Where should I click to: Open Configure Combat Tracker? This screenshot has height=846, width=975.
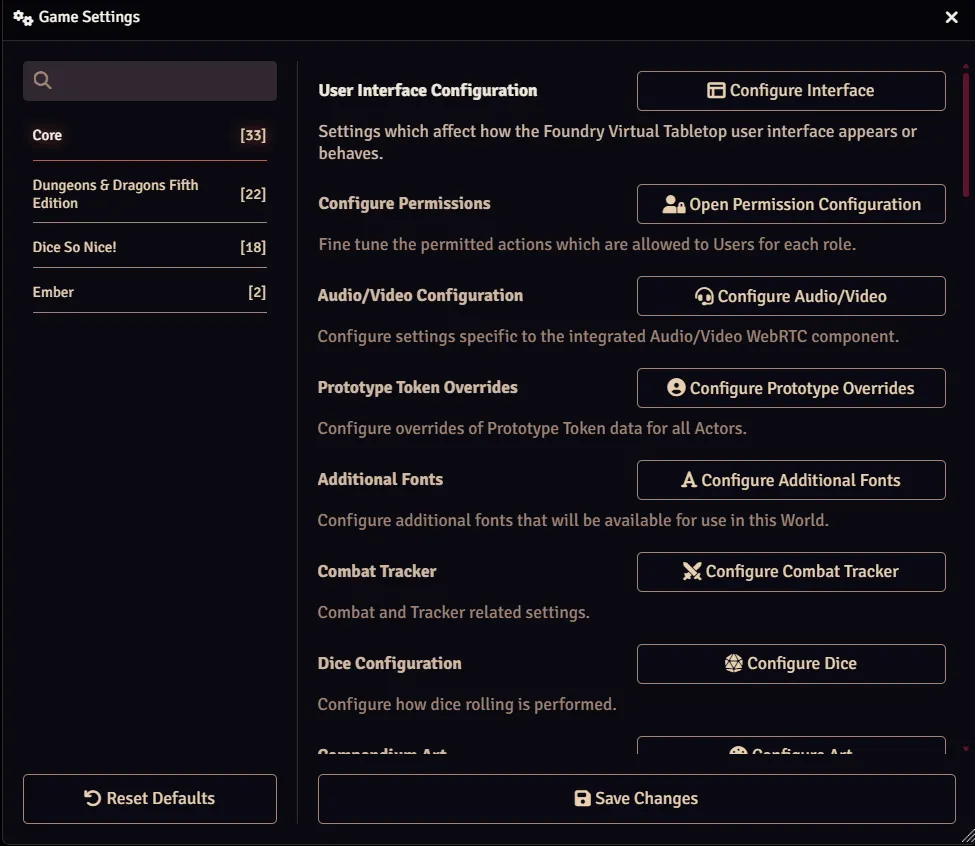(790, 571)
